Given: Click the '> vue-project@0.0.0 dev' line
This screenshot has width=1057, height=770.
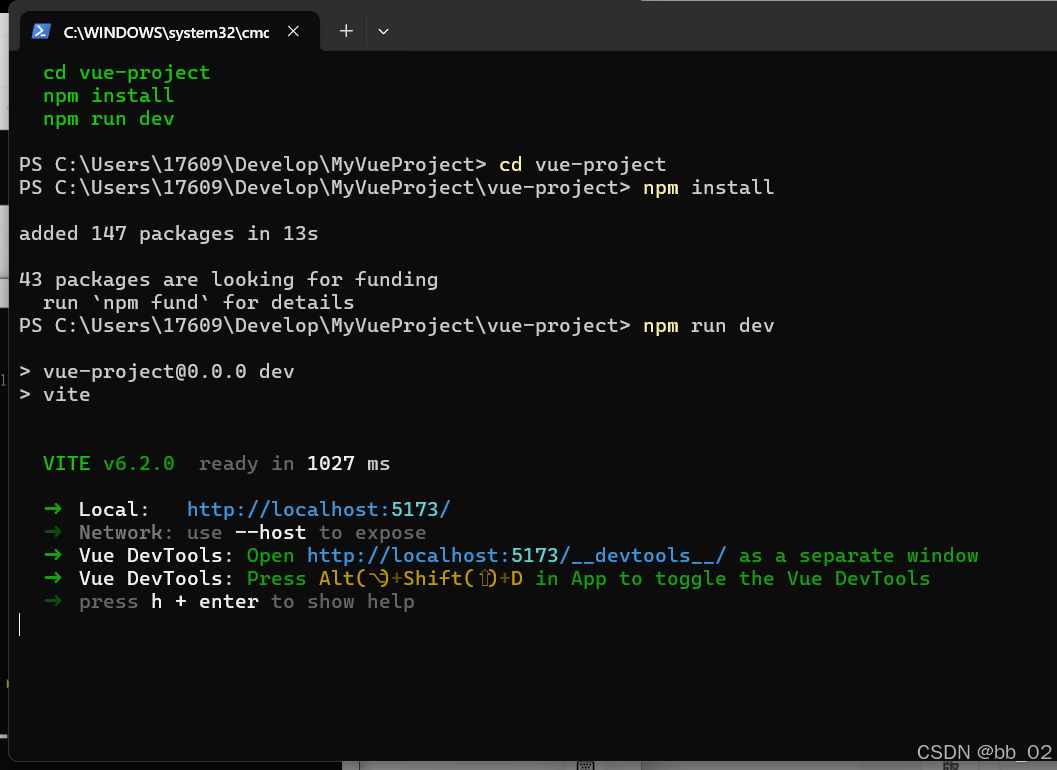Looking at the screenshot, I should click(x=156, y=372).
